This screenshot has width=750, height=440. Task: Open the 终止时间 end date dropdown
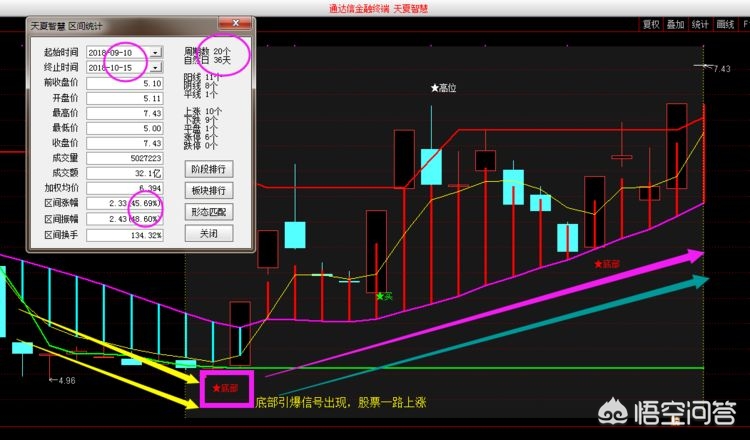tap(156, 67)
